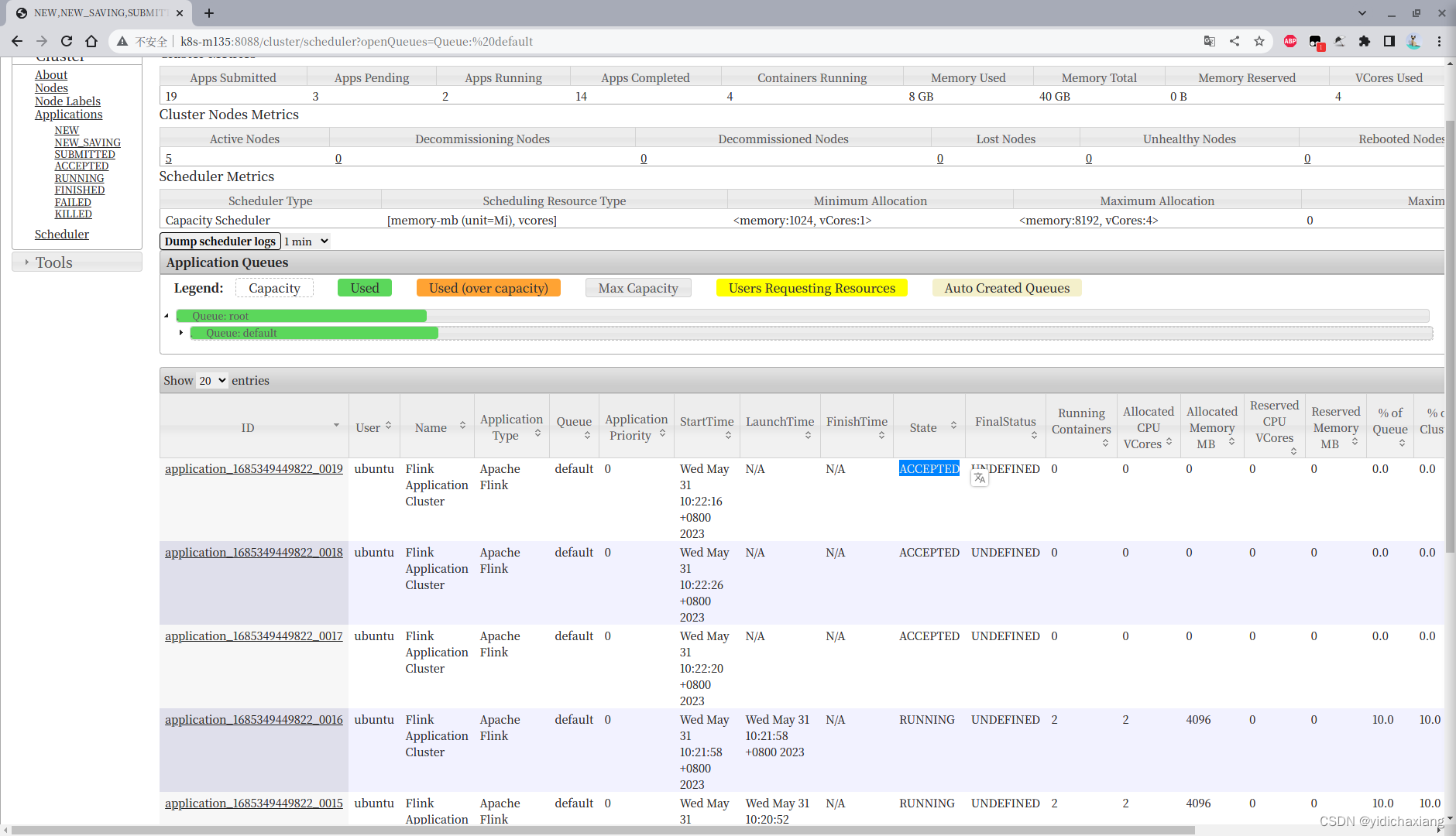The height and width of the screenshot is (836, 1456).
Task: Sort table by User column
Action: (374, 427)
